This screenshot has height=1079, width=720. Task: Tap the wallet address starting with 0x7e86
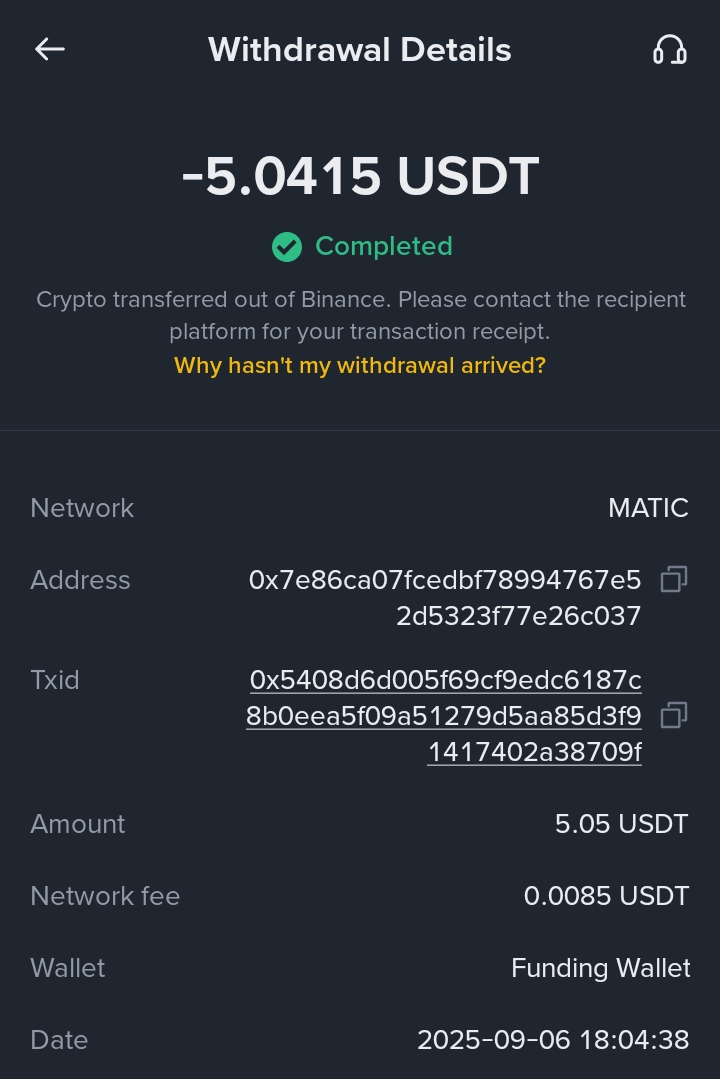coord(445,598)
